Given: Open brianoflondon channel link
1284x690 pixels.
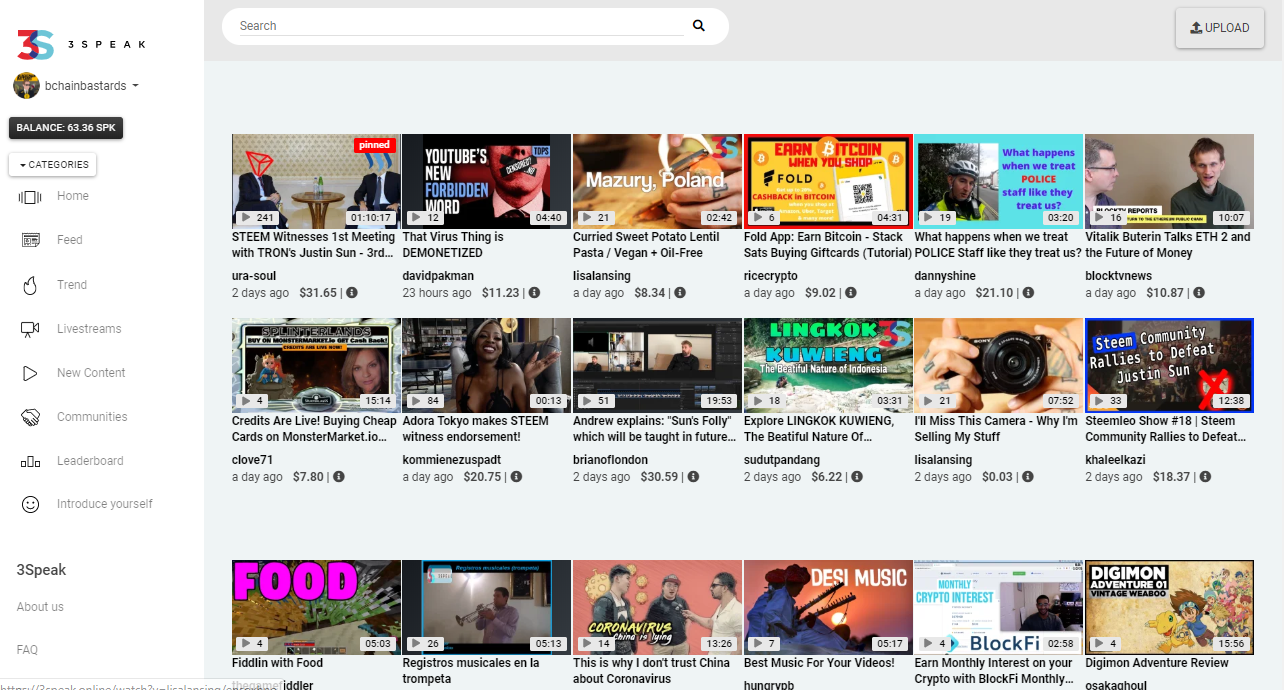Looking at the screenshot, I should coord(612,459).
